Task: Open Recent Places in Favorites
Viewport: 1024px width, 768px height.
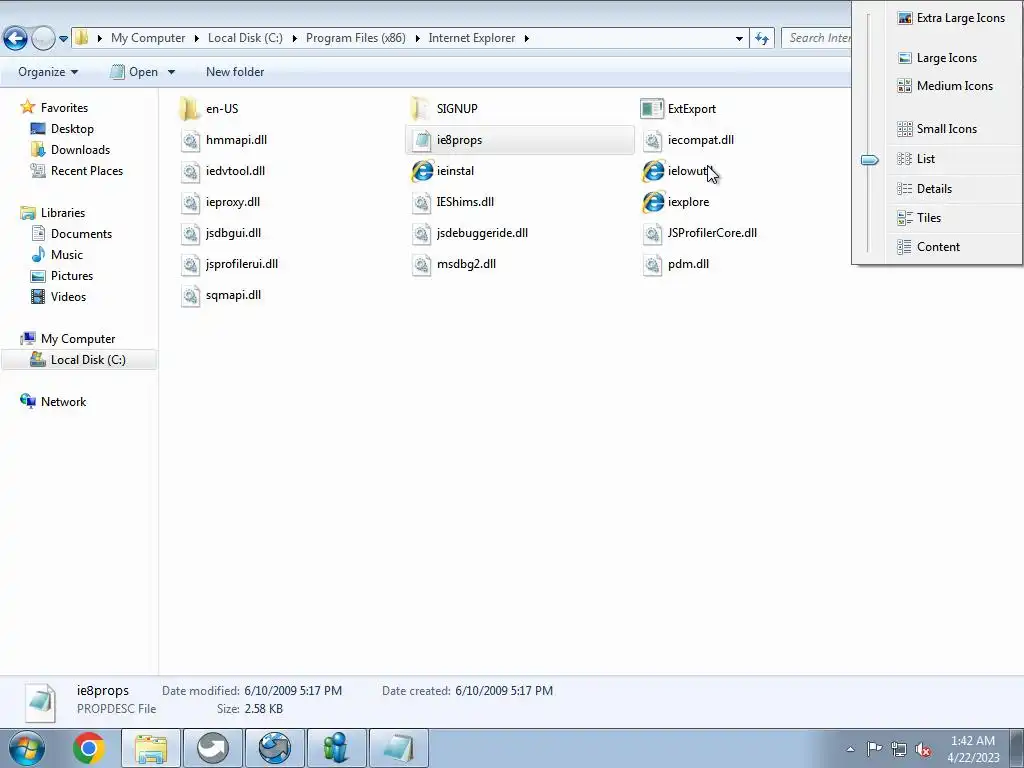Action: click(87, 171)
